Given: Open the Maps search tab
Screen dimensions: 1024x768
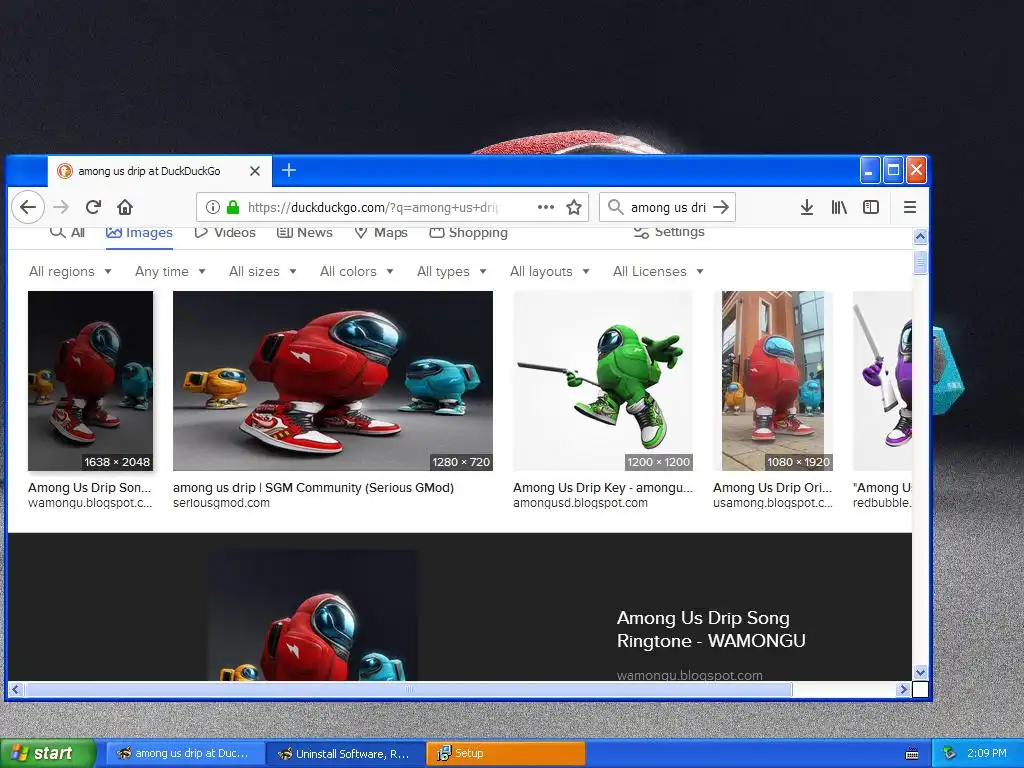Looking at the screenshot, I should point(381,232).
